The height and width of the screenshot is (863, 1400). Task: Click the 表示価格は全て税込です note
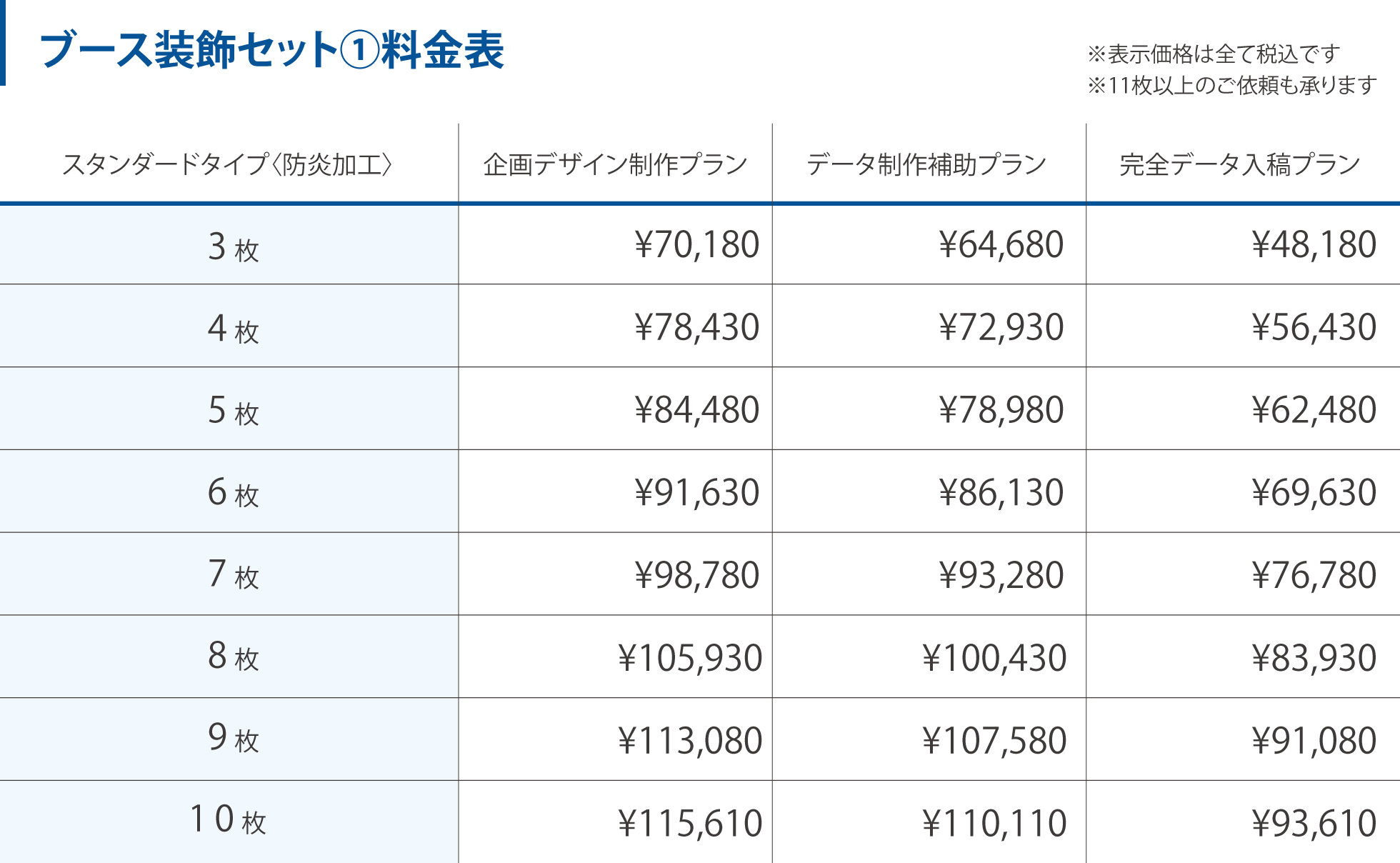[x=1213, y=54]
